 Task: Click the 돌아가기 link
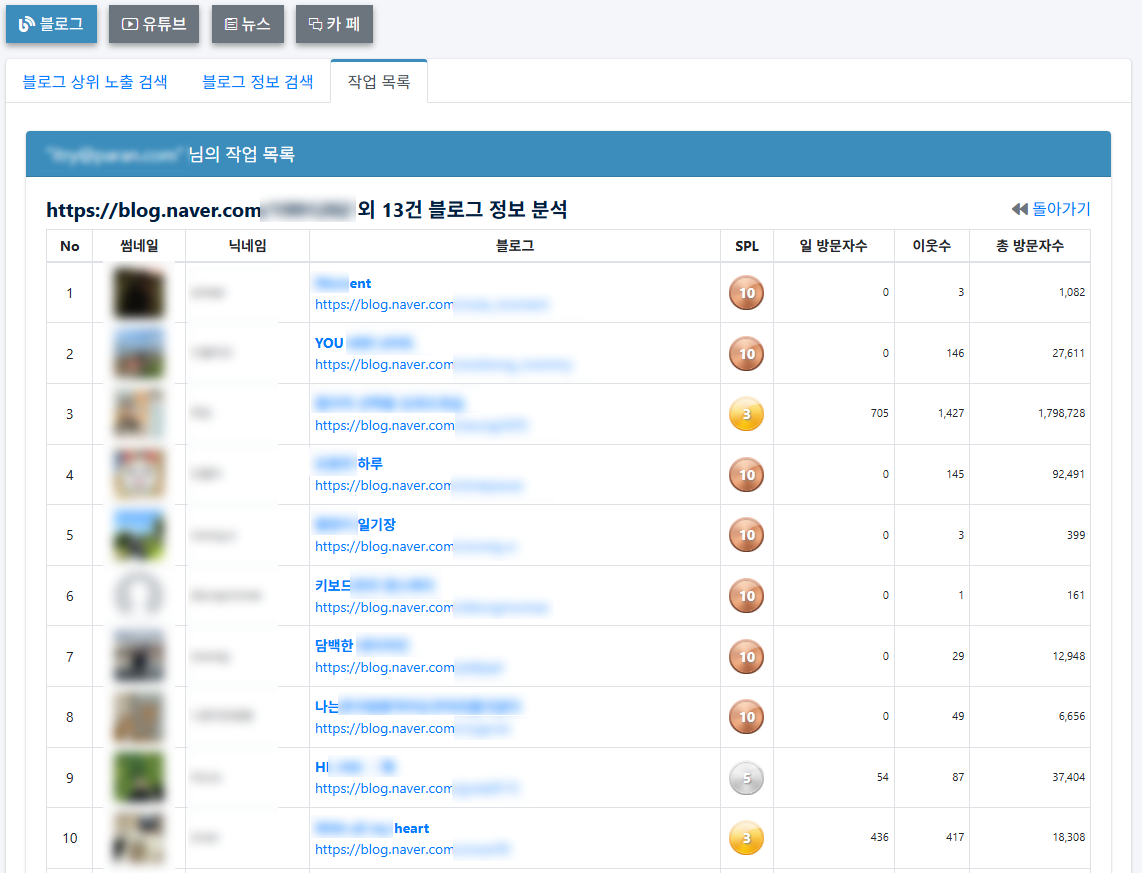[1063, 208]
